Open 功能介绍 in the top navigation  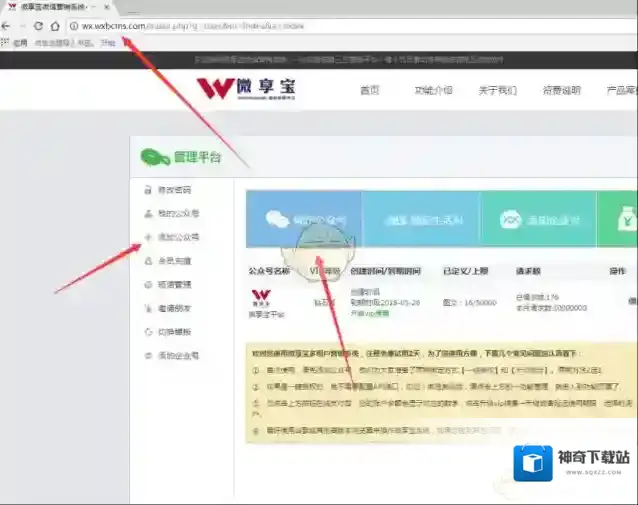433,90
